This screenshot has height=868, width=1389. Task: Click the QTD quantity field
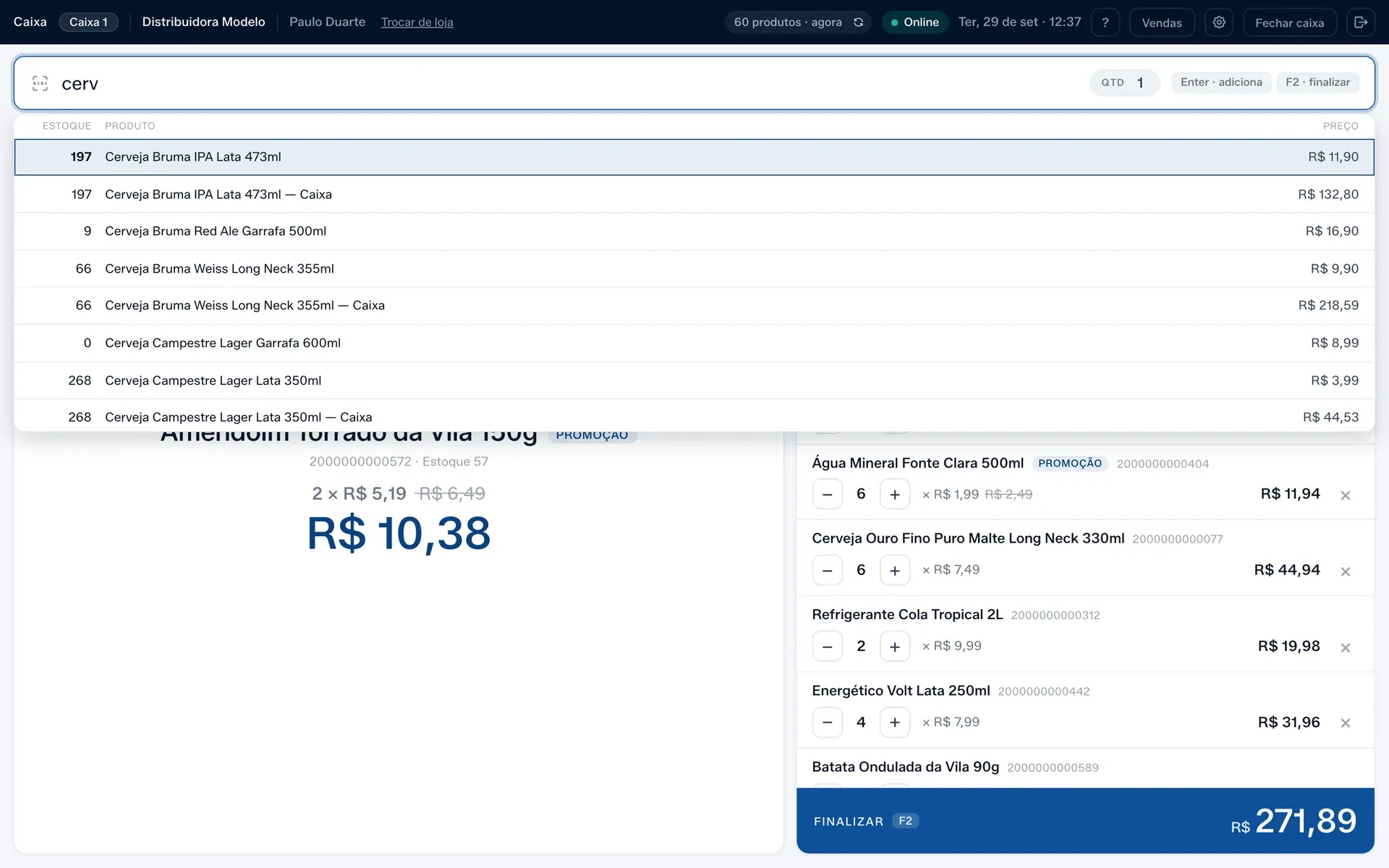tap(1124, 82)
